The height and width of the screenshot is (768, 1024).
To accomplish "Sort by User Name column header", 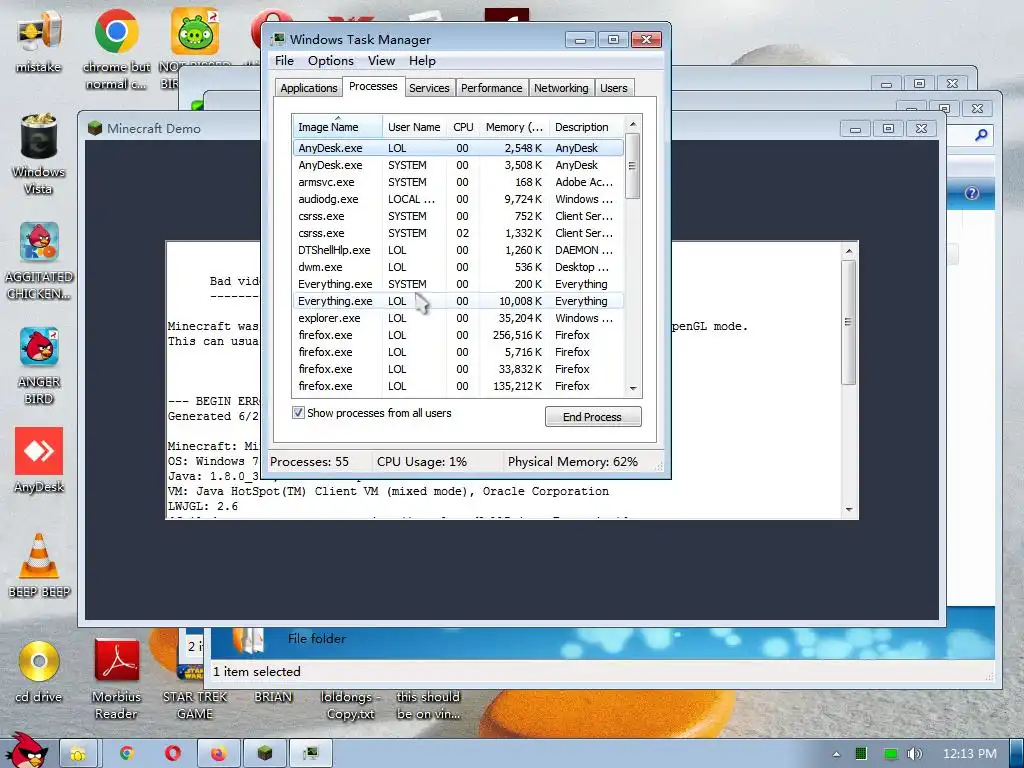I will (x=414, y=127).
